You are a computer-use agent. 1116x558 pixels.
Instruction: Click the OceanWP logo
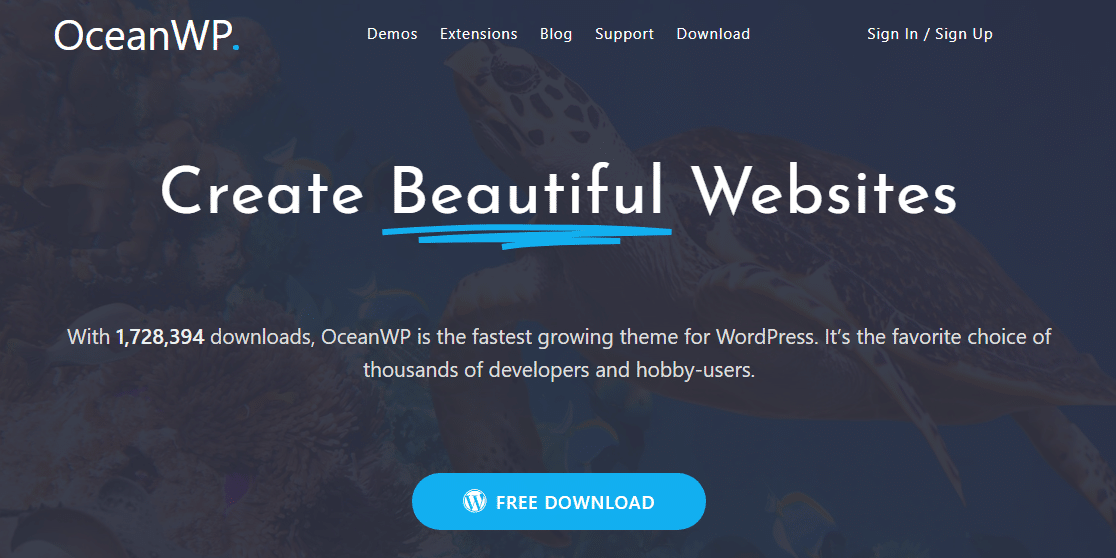(147, 34)
